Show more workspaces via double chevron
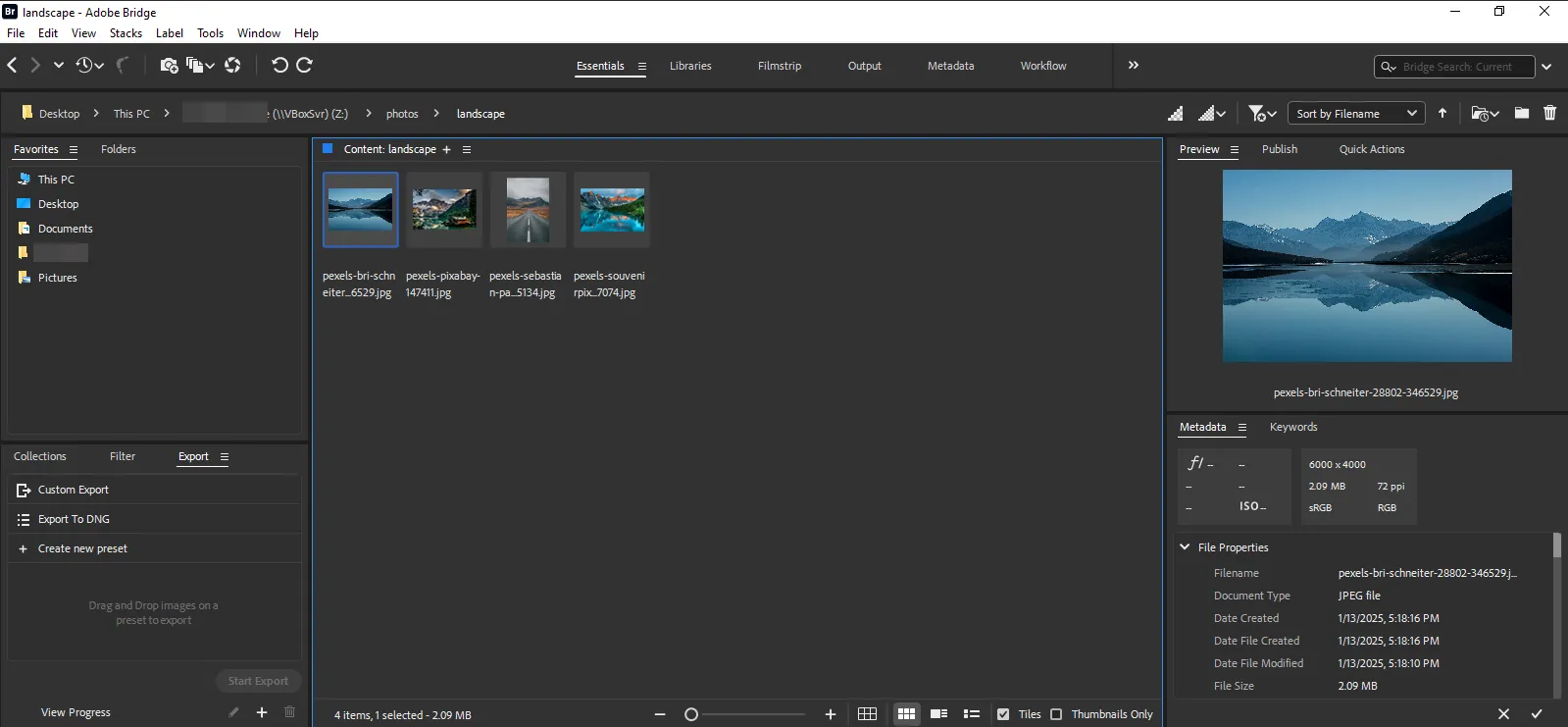Screen dimensions: 1568x727 (x=1134, y=65)
